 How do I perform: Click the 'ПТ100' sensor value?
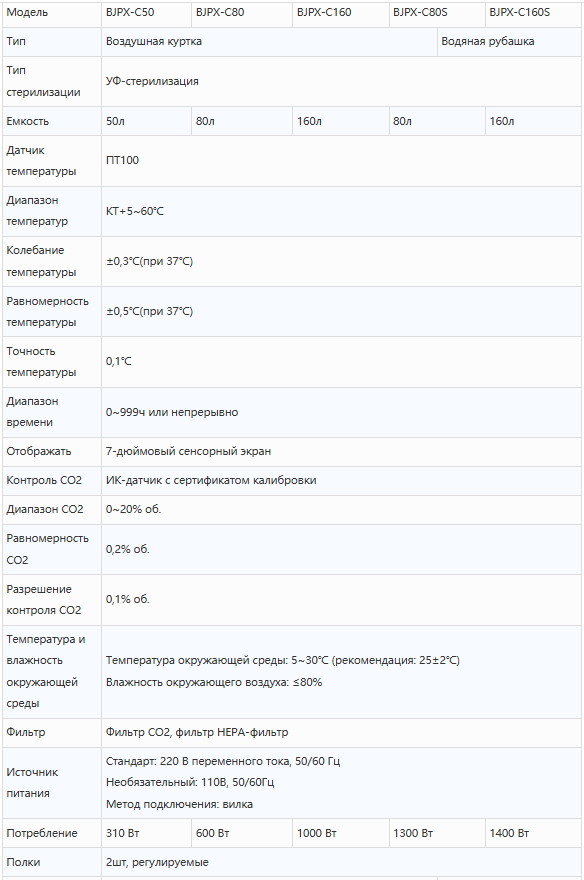[122, 161]
